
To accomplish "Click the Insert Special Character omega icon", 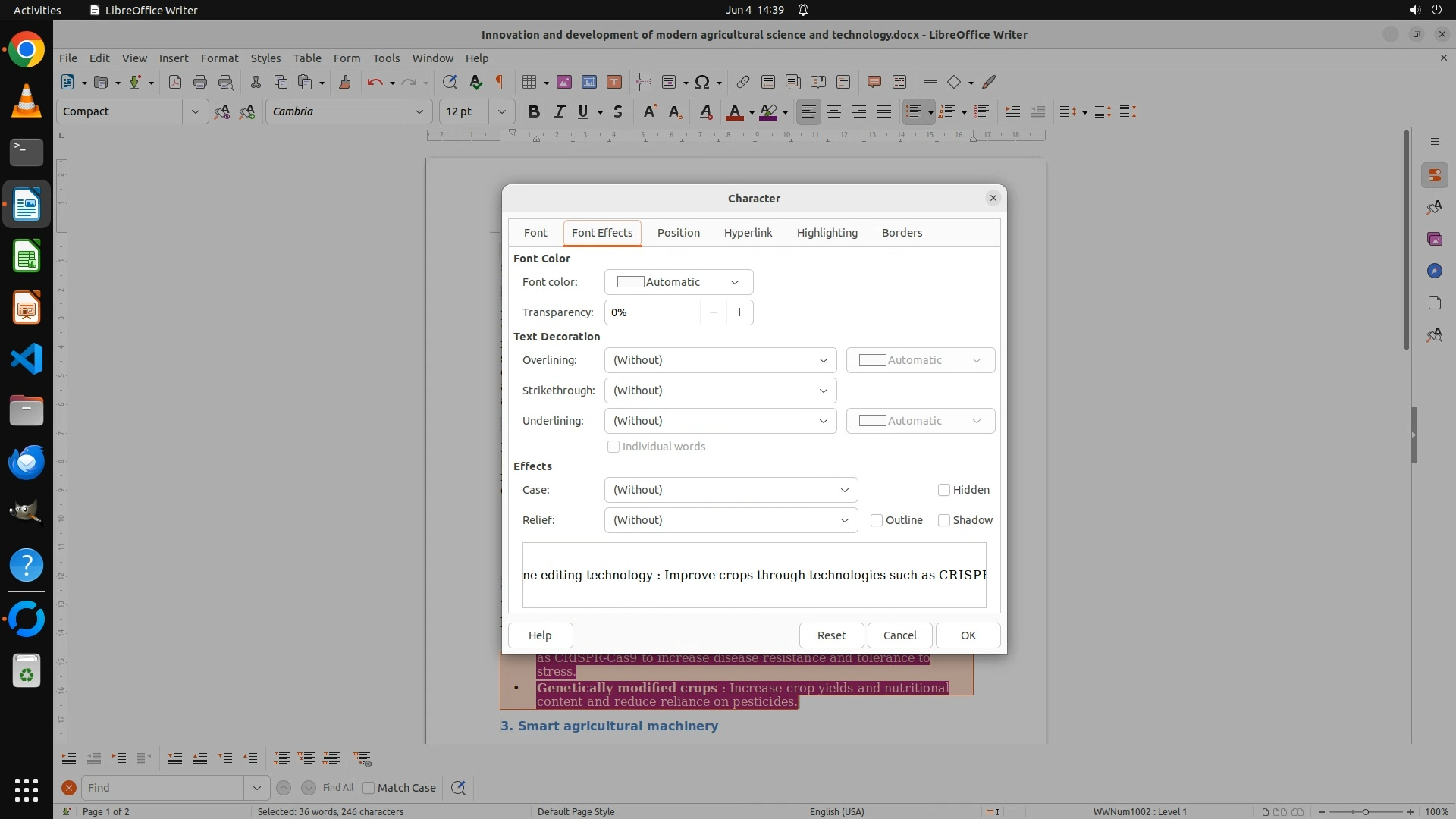I will [702, 82].
